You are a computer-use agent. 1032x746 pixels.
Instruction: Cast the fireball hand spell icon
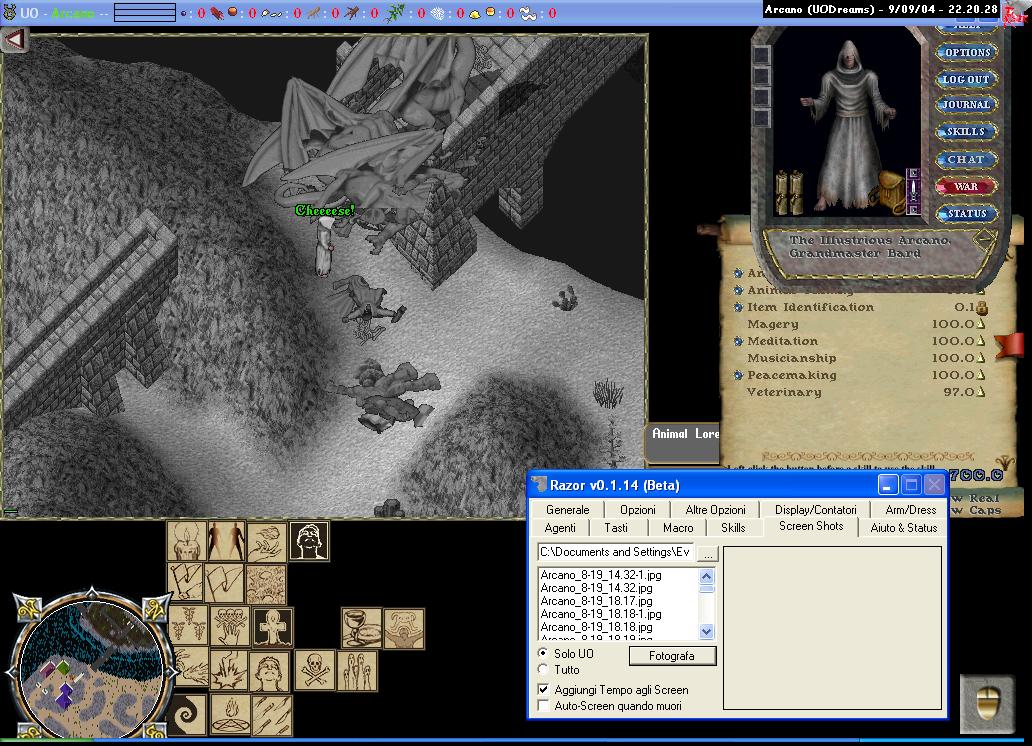coord(267,541)
